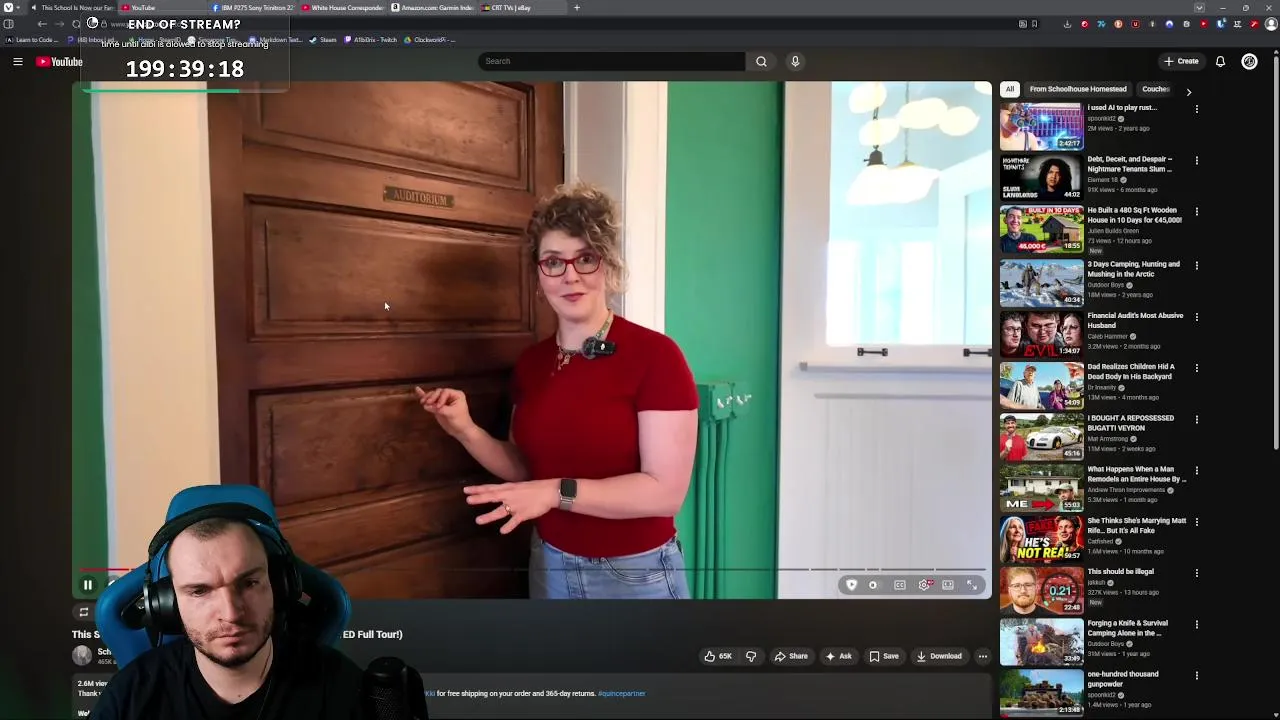1280x720 pixels.
Task: Save the video to a playlist
Action: pos(883,656)
